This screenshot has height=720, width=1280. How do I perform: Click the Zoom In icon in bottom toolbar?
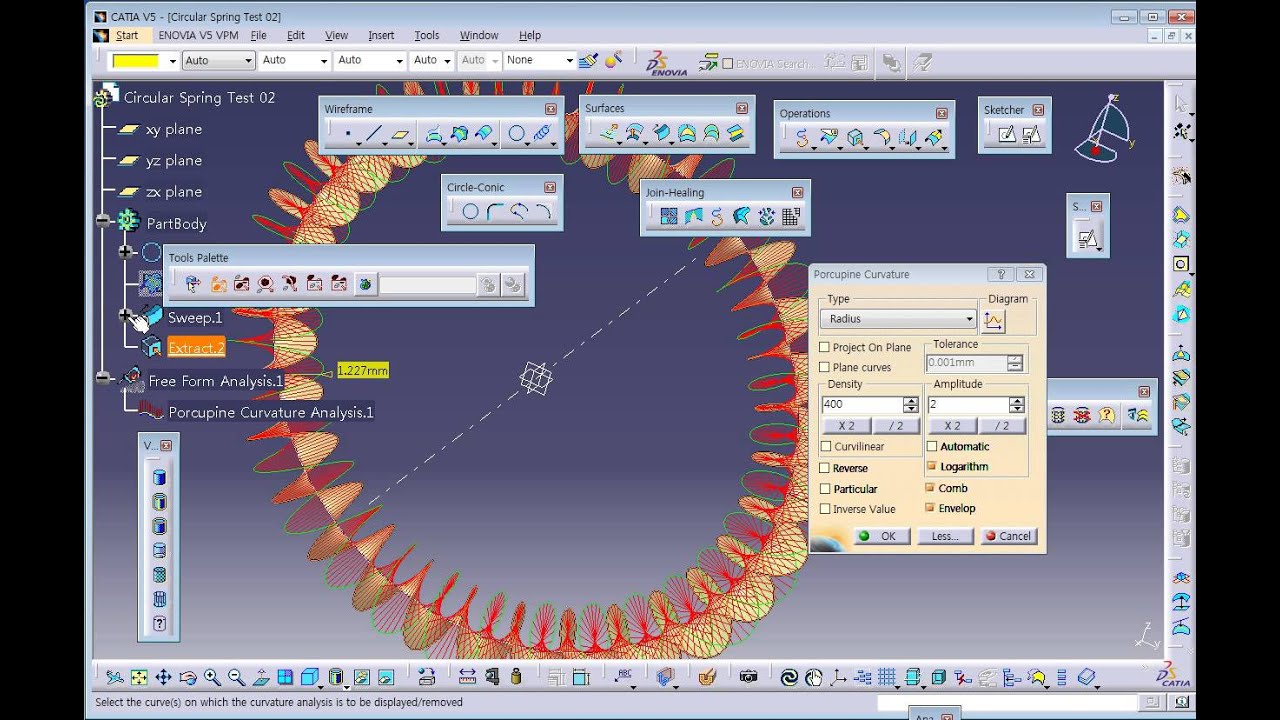pyautogui.click(x=212, y=677)
